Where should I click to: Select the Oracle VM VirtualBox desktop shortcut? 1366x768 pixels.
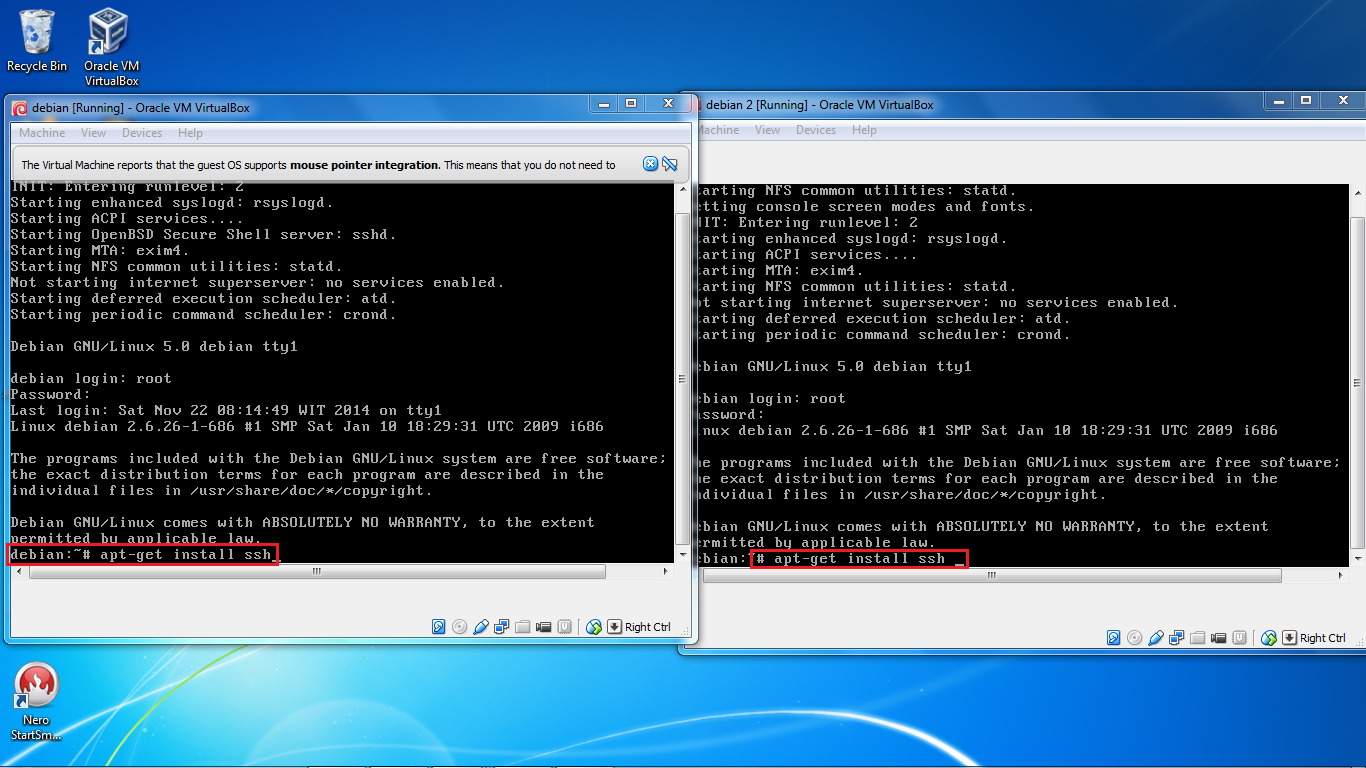click(111, 48)
